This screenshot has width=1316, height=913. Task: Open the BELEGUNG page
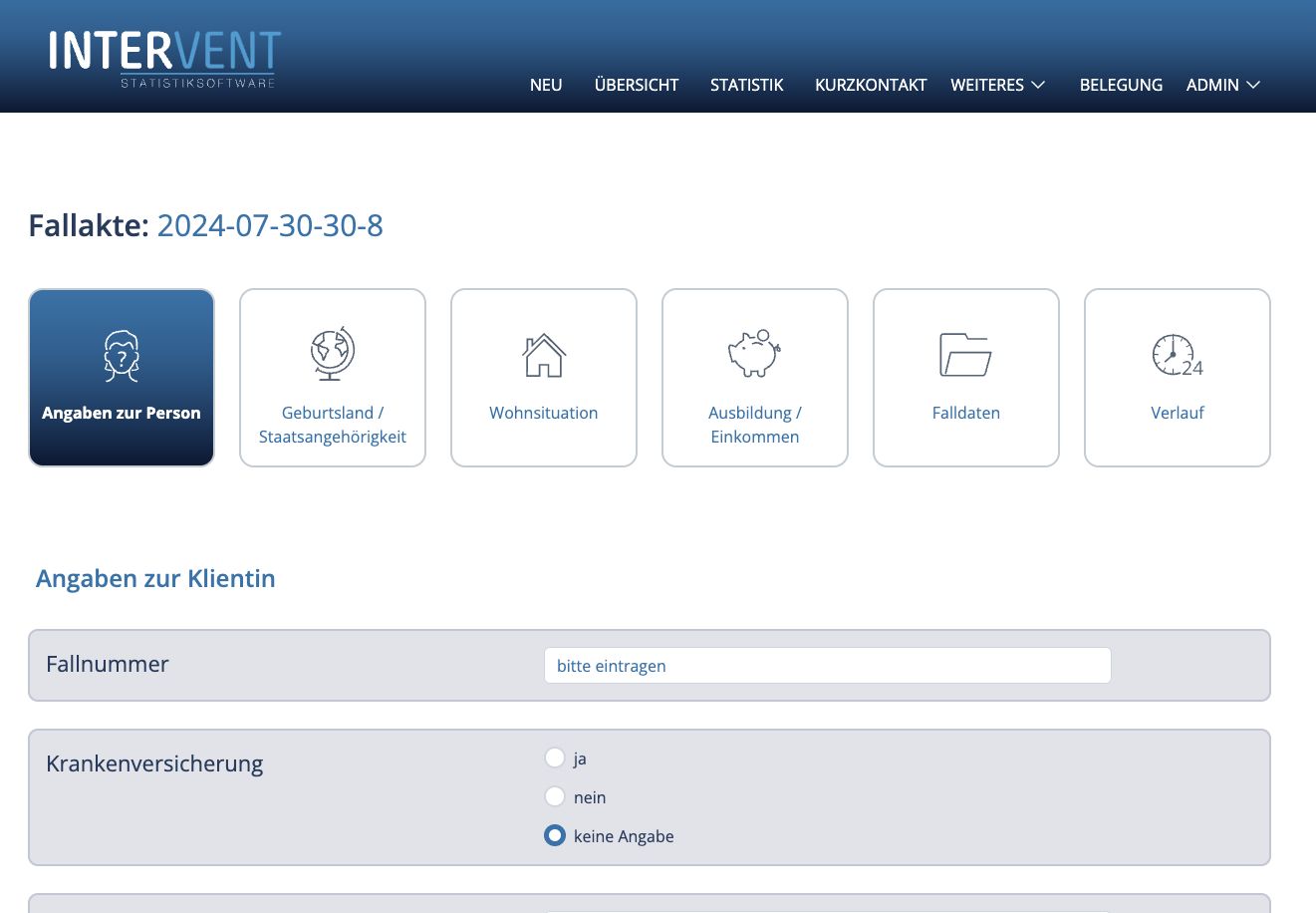(1121, 85)
